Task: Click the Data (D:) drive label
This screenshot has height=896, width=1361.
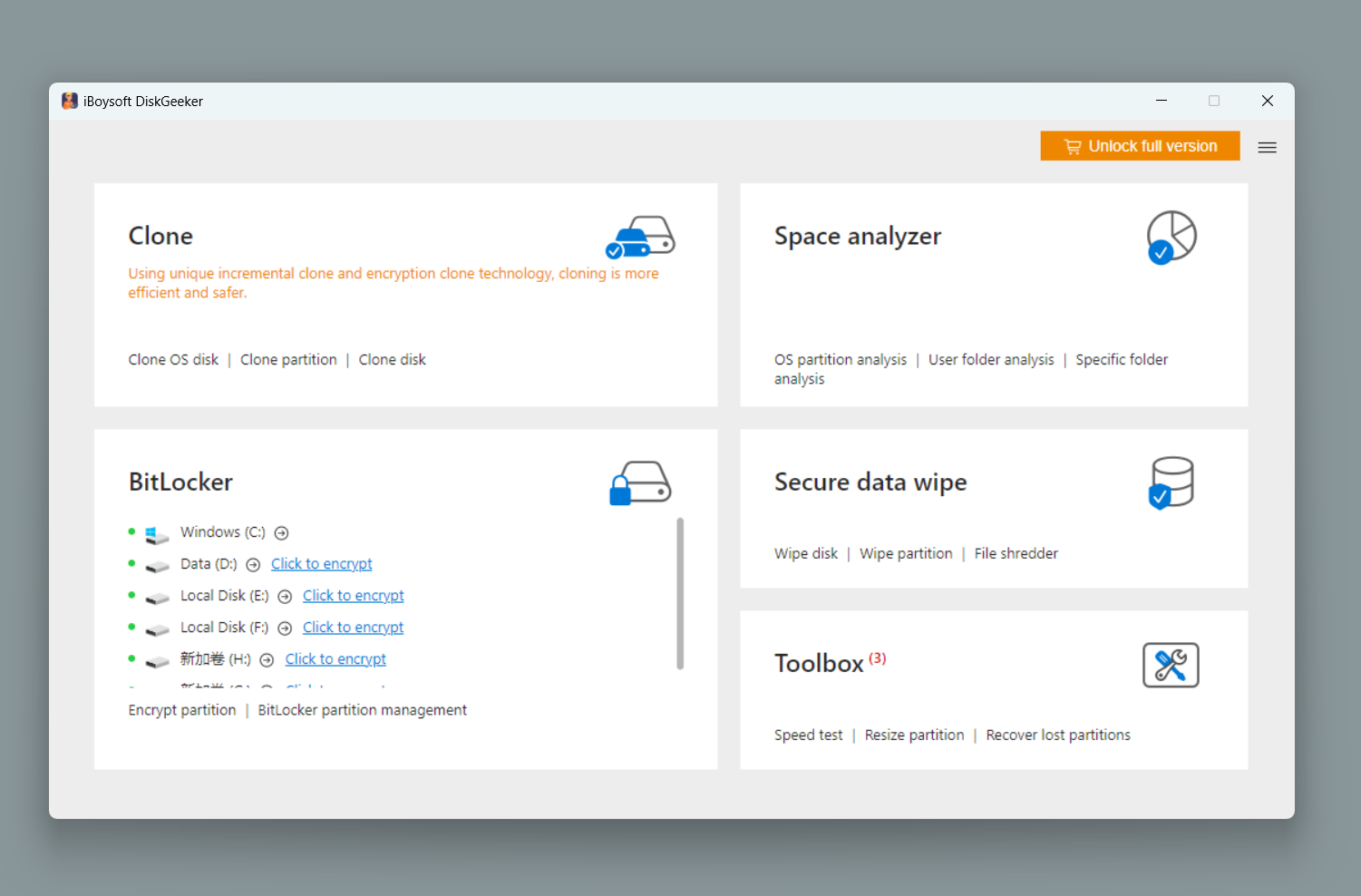Action: [x=209, y=564]
